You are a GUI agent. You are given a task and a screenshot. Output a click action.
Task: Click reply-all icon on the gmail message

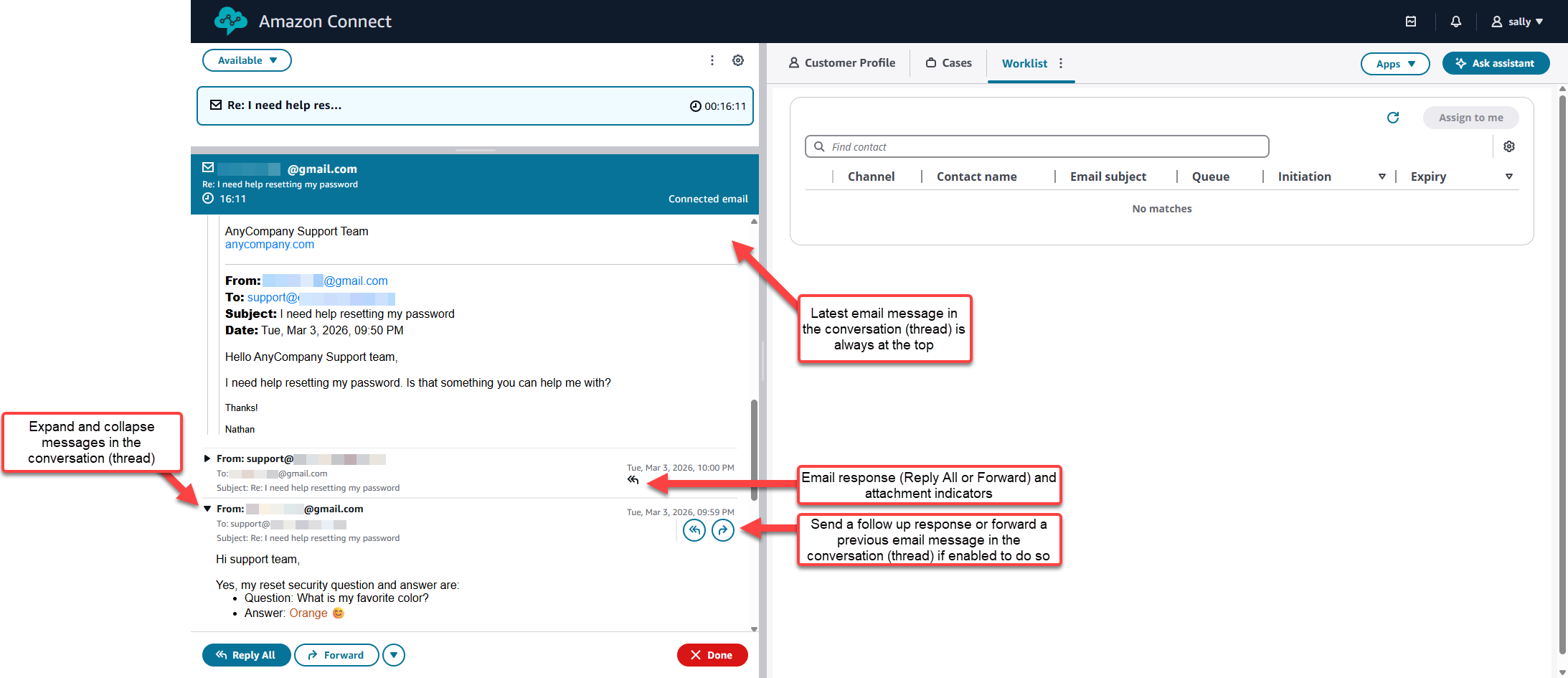click(x=694, y=530)
